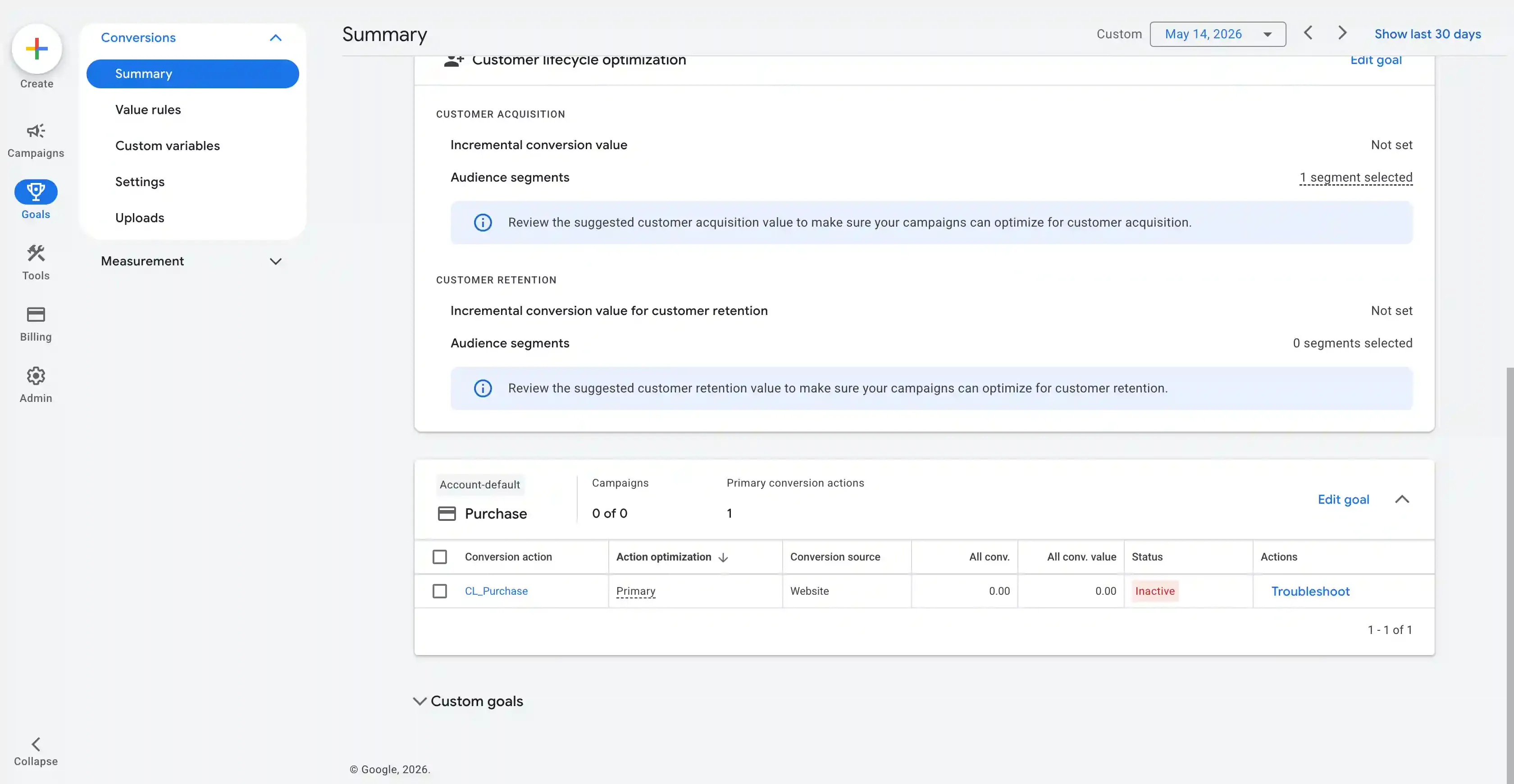
Task: Collapse the Purchase goal card chevron
Action: click(x=1402, y=500)
